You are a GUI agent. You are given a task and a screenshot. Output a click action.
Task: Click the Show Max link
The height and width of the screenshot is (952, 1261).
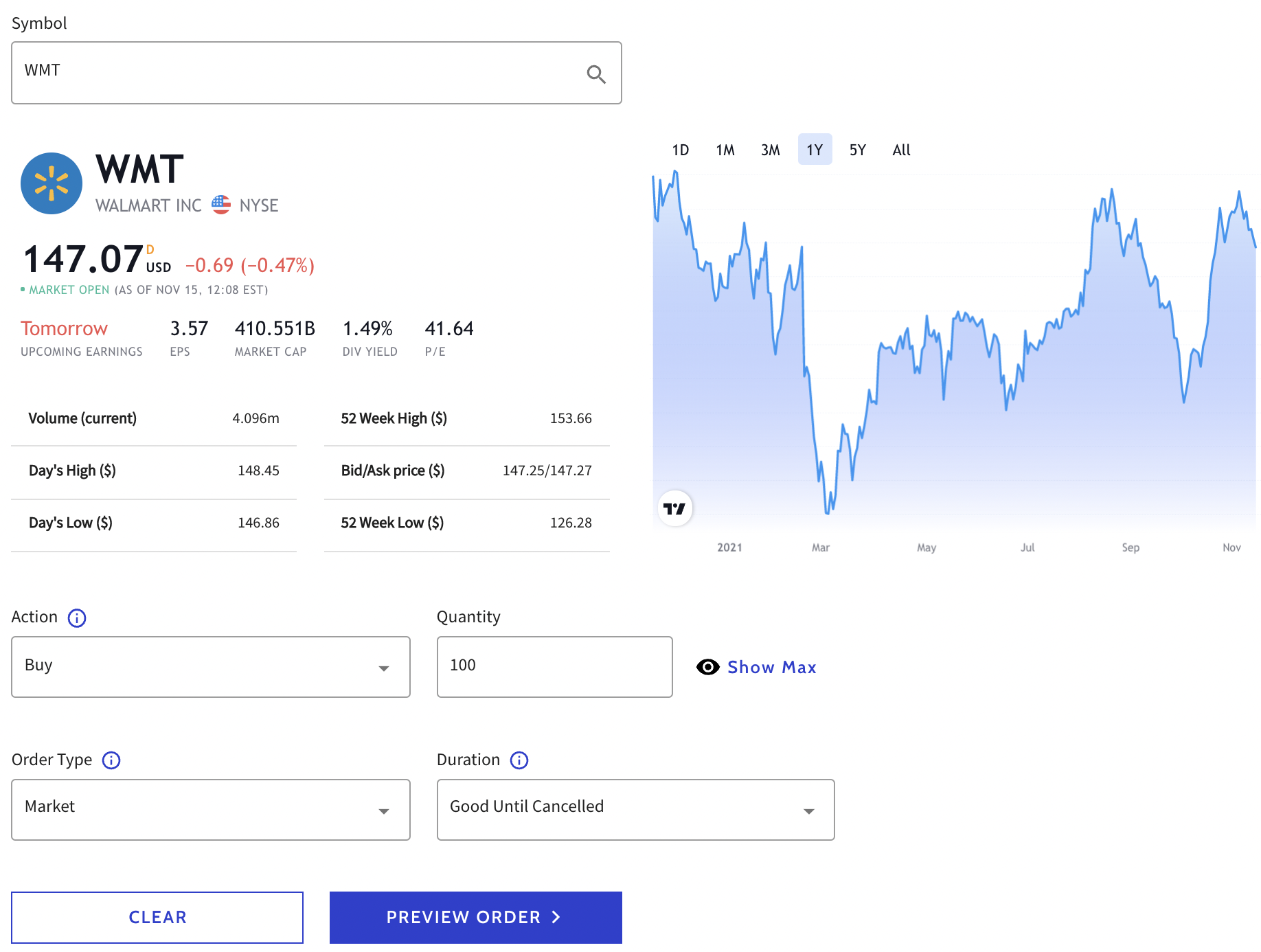click(x=771, y=667)
